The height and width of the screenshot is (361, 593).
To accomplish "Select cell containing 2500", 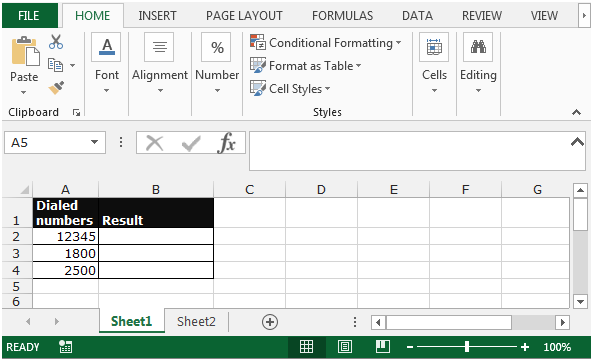I will pos(65,270).
